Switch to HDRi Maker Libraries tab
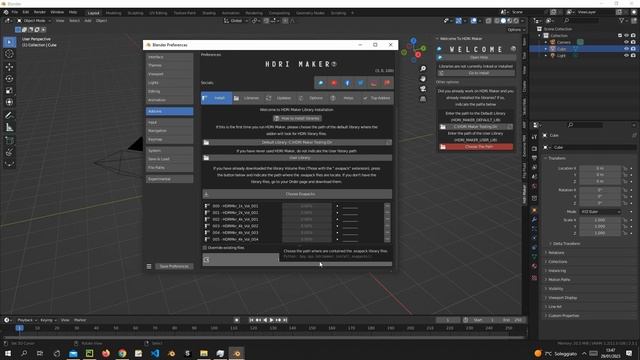640x360 pixels. (247, 98)
